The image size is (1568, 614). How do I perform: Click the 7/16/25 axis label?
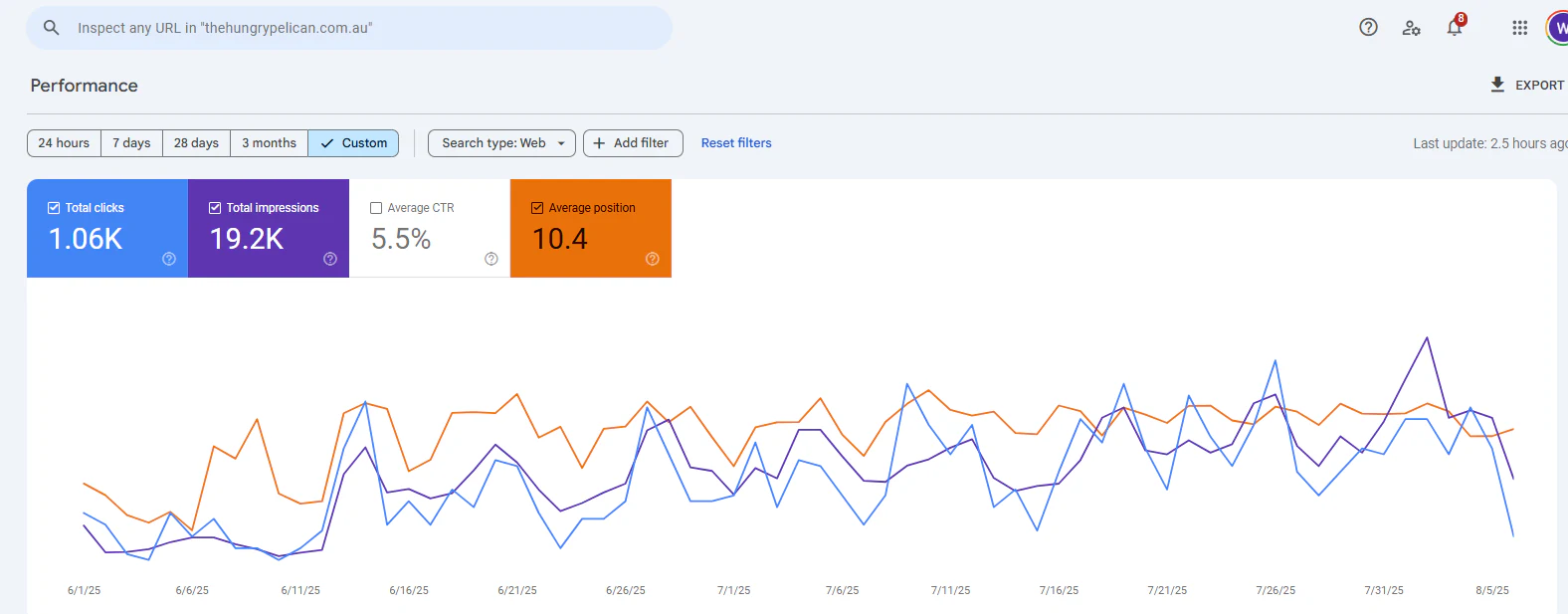[x=1060, y=590]
